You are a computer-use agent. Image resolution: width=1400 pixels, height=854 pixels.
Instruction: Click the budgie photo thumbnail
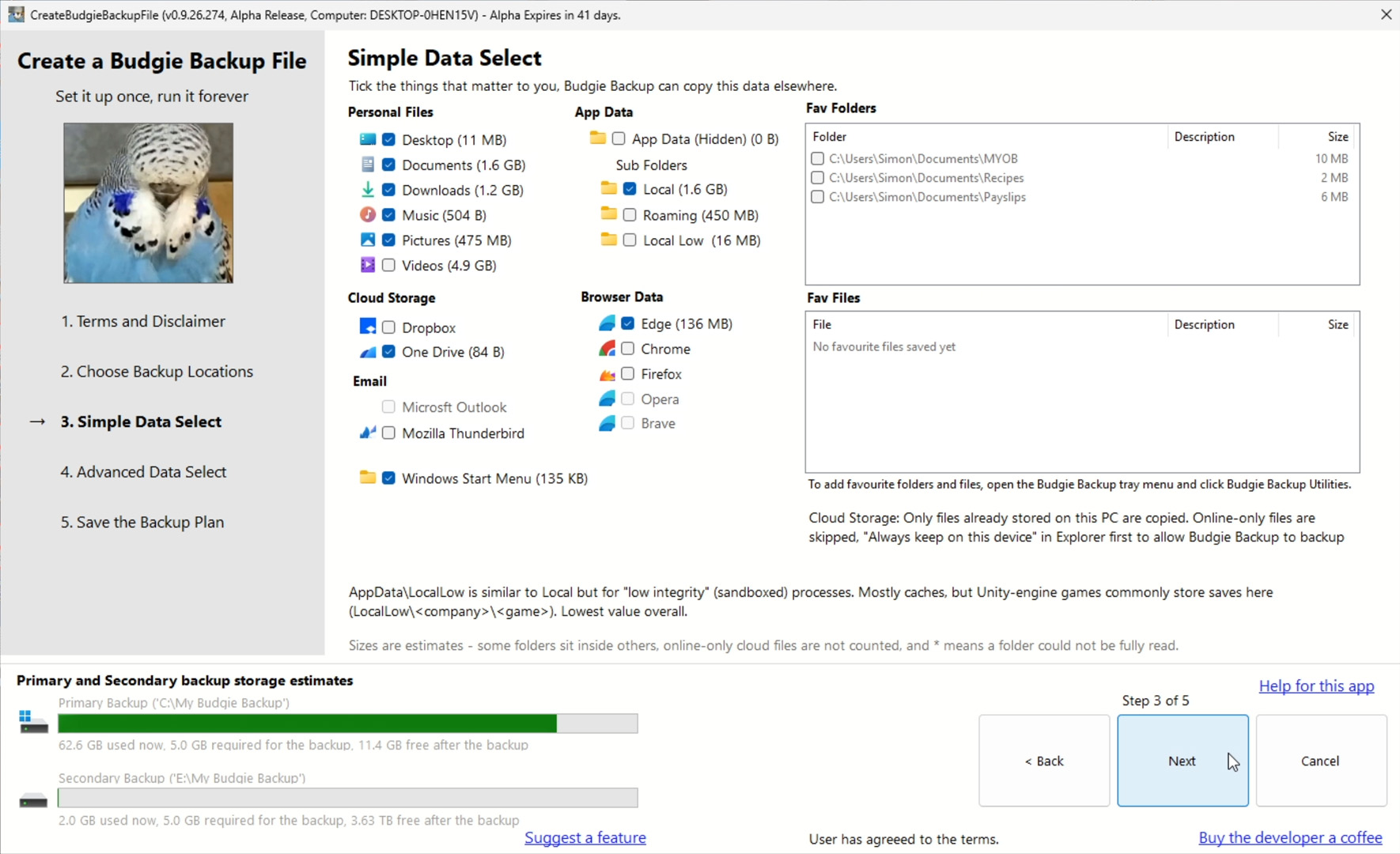coord(149,202)
